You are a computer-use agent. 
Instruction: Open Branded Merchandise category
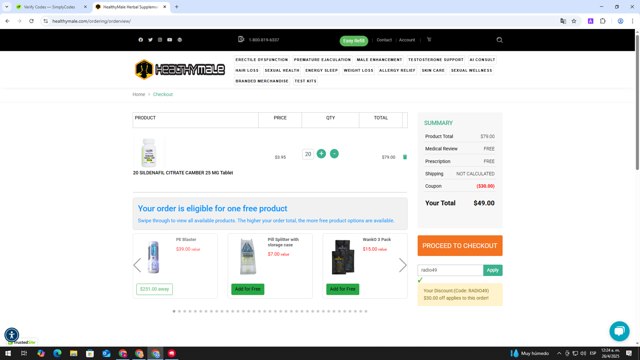pyautogui.click(x=262, y=81)
